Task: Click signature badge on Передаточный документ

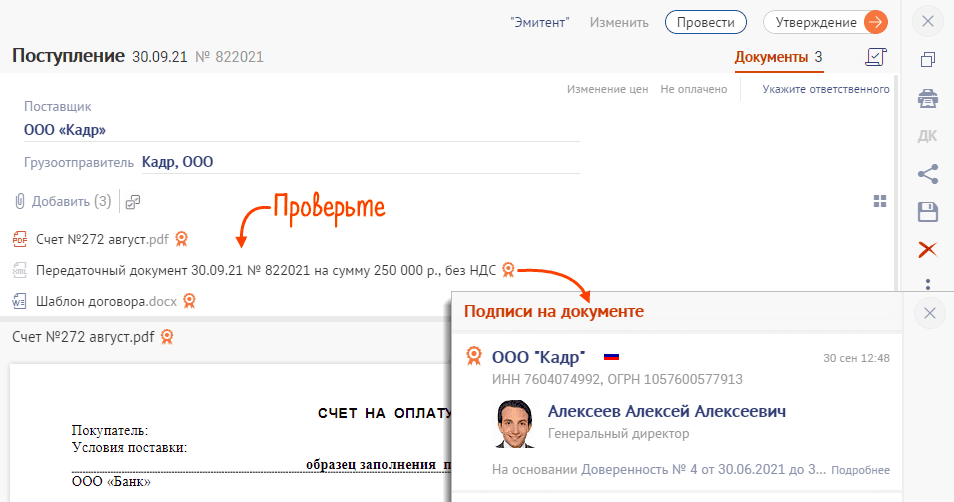Action: click(x=509, y=269)
